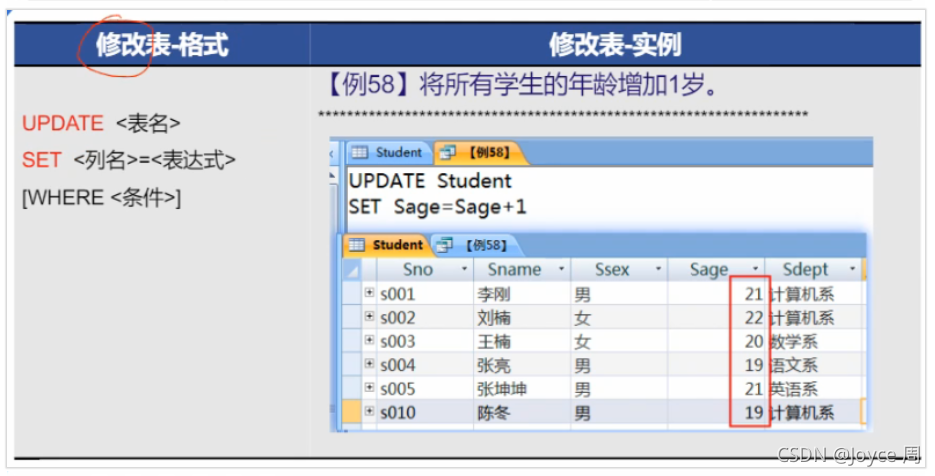Expand the s004 record subdatasheet
The image size is (935, 476).
[369, 364]
